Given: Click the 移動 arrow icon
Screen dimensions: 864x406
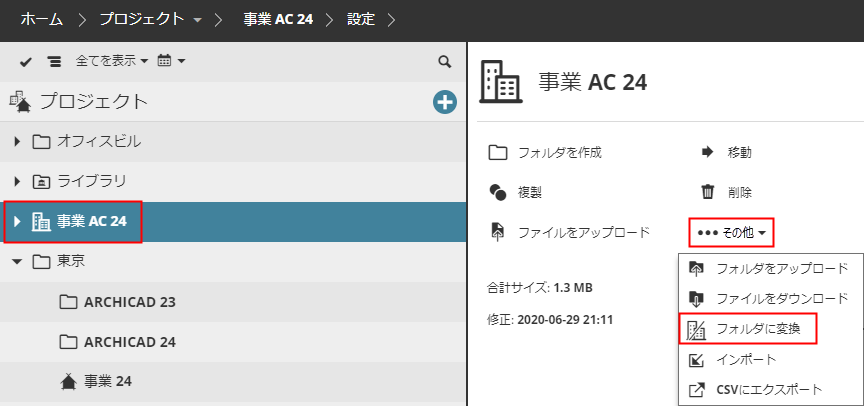Looking at the screenshot, I should point(707,153).
